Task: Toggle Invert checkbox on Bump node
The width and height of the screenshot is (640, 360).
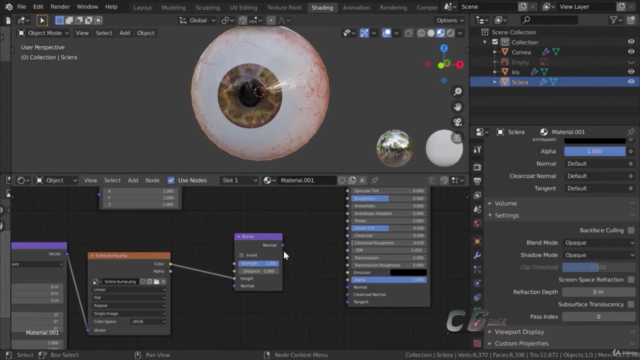Action: pos(241,255)
